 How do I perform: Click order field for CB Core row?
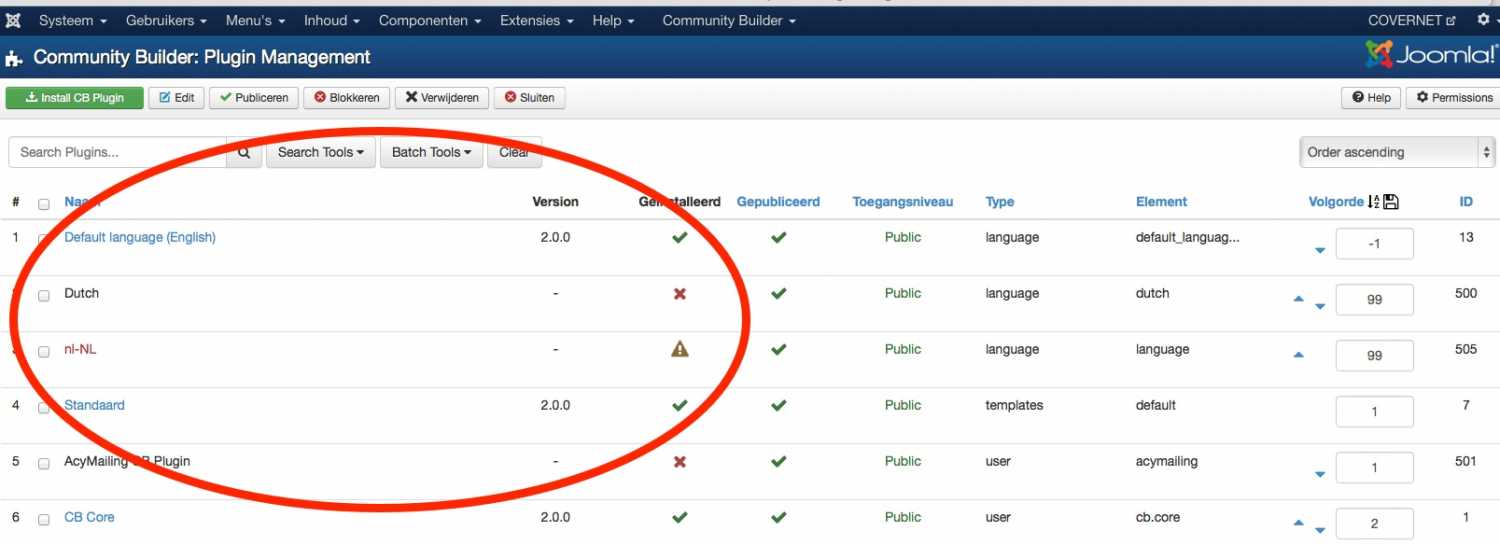click(1374, 524)
